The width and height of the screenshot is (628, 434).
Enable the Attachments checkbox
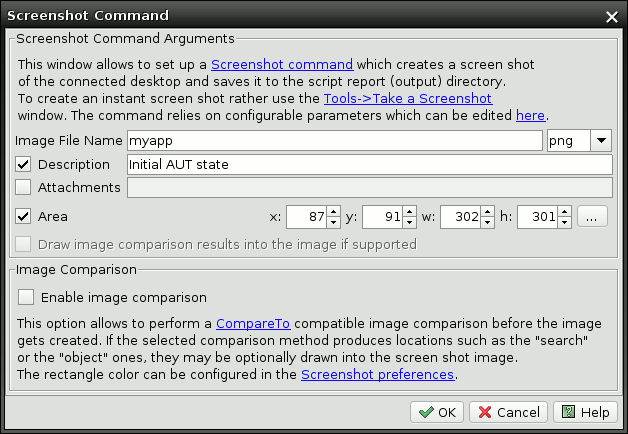(24, 187)
